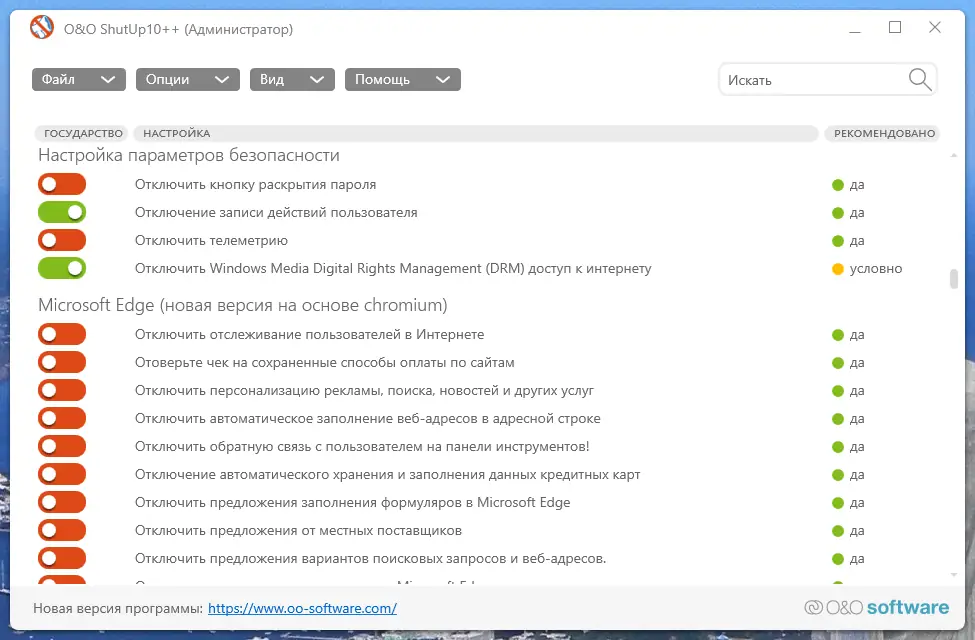
Task: Turn off the Отключение записи действий пользователя switch
Action: tap(62, 212)
